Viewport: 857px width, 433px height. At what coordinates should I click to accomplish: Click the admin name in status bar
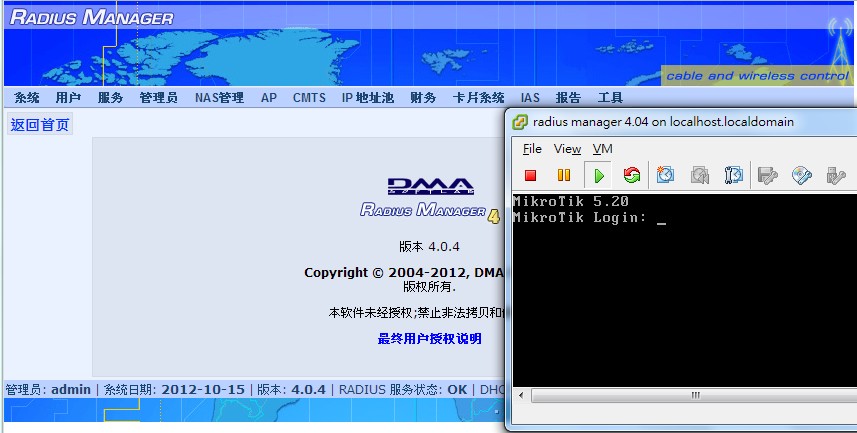71,390
